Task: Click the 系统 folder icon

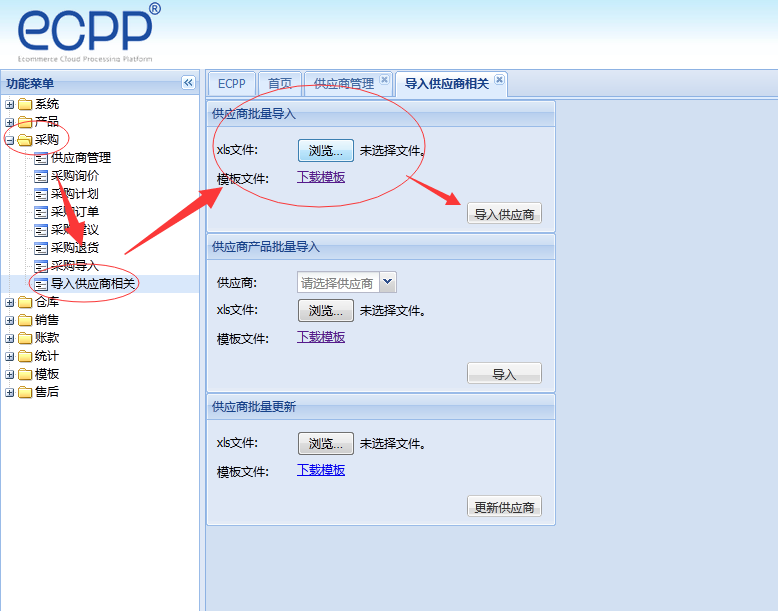Action: pyautogui.click(x=25, y=104)
